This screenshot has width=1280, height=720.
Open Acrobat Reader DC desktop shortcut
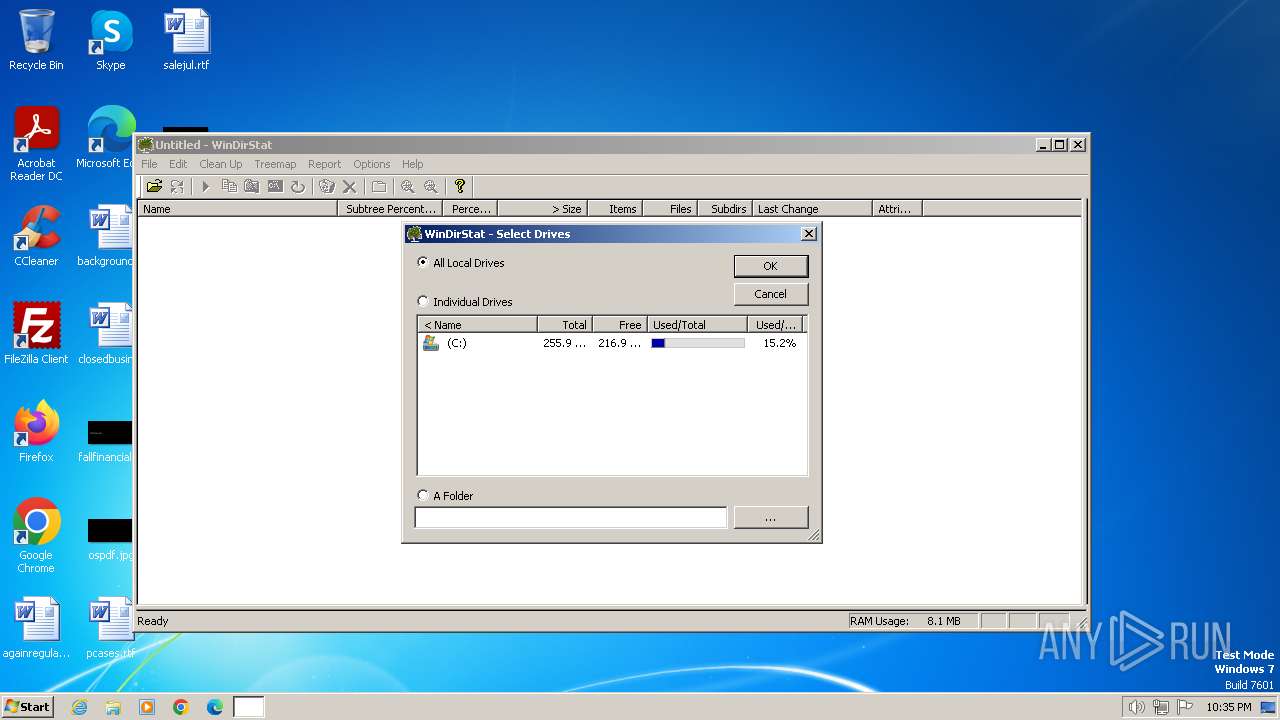pos(36,145)
